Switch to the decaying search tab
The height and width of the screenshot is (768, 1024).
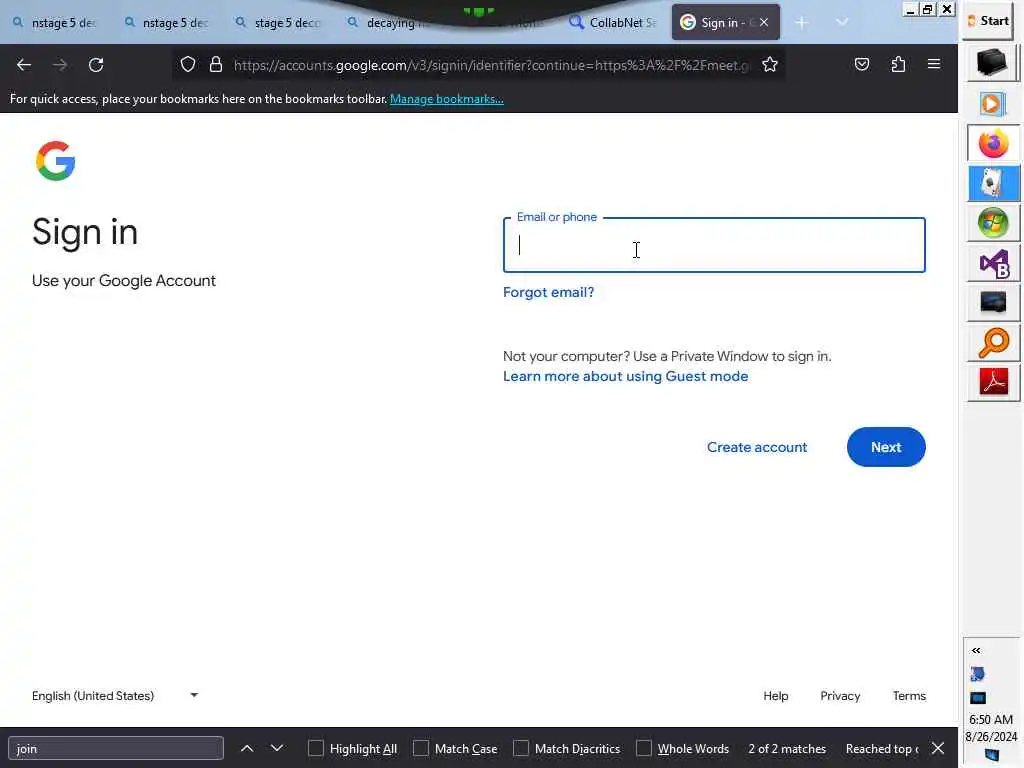coord(389,23)
